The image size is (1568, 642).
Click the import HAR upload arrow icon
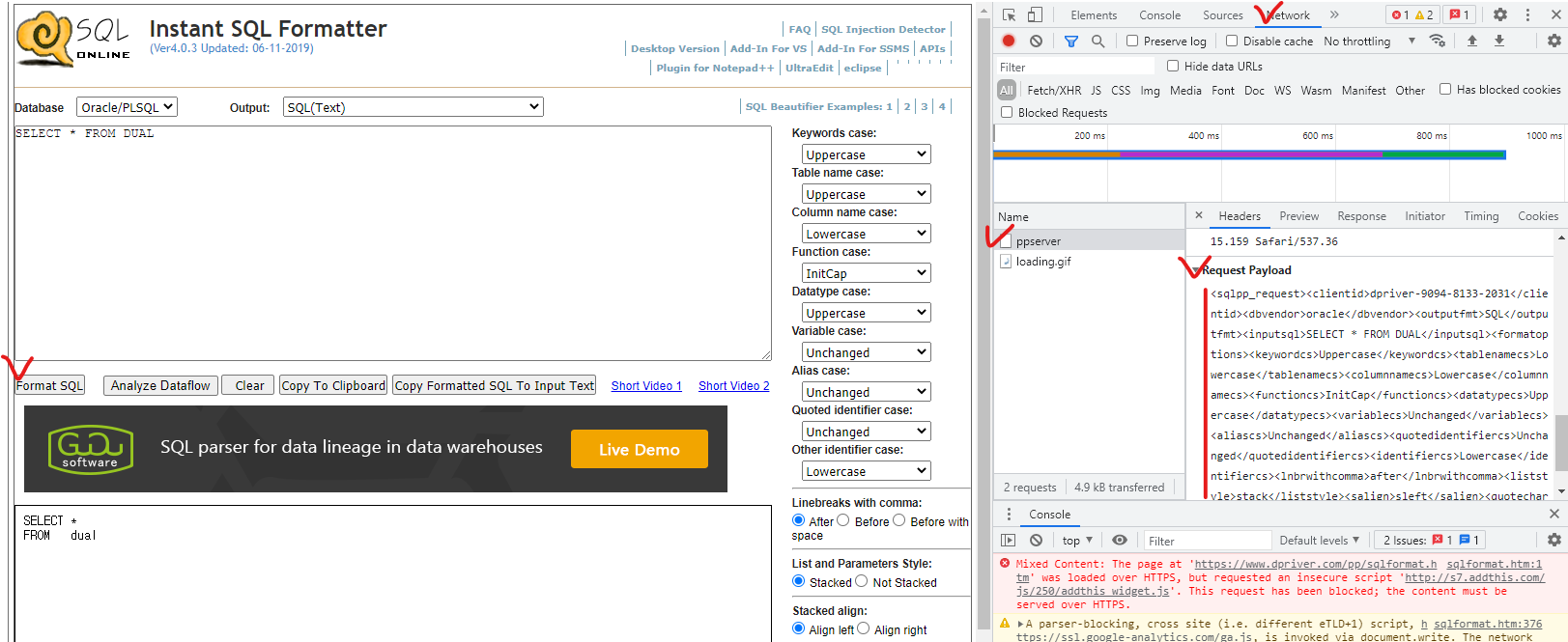point(1472,41)
